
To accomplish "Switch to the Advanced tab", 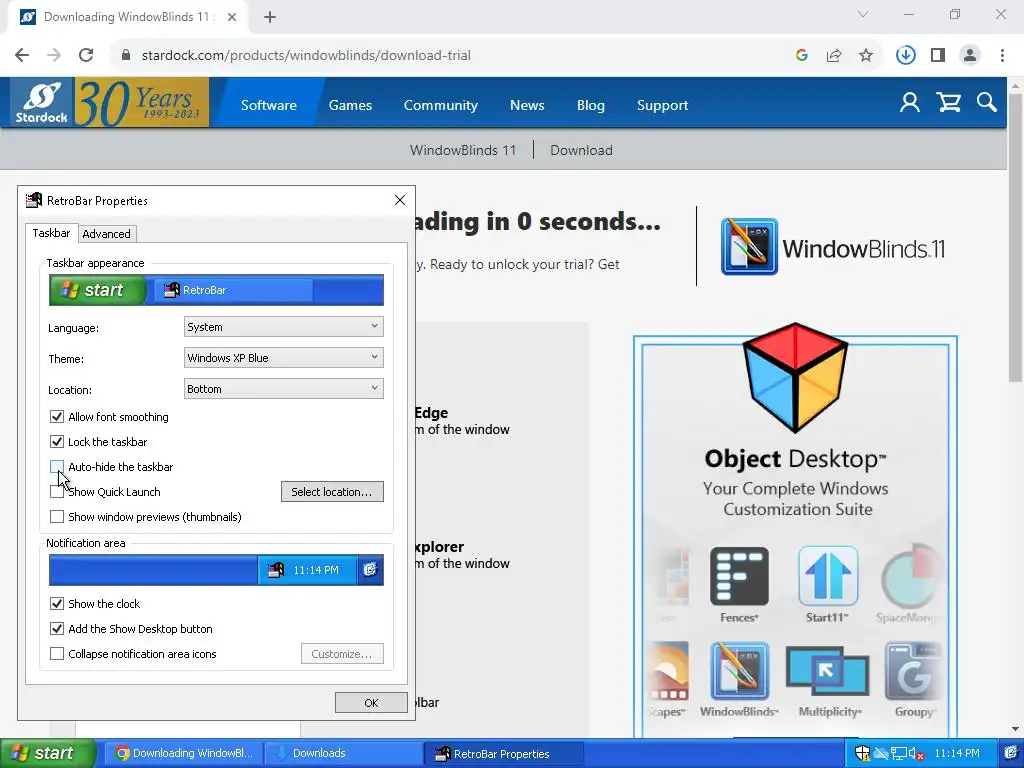I will (106, 234).
